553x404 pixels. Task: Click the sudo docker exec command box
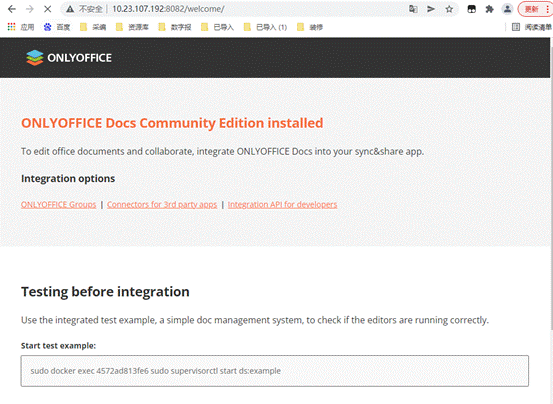coord(275,371)
